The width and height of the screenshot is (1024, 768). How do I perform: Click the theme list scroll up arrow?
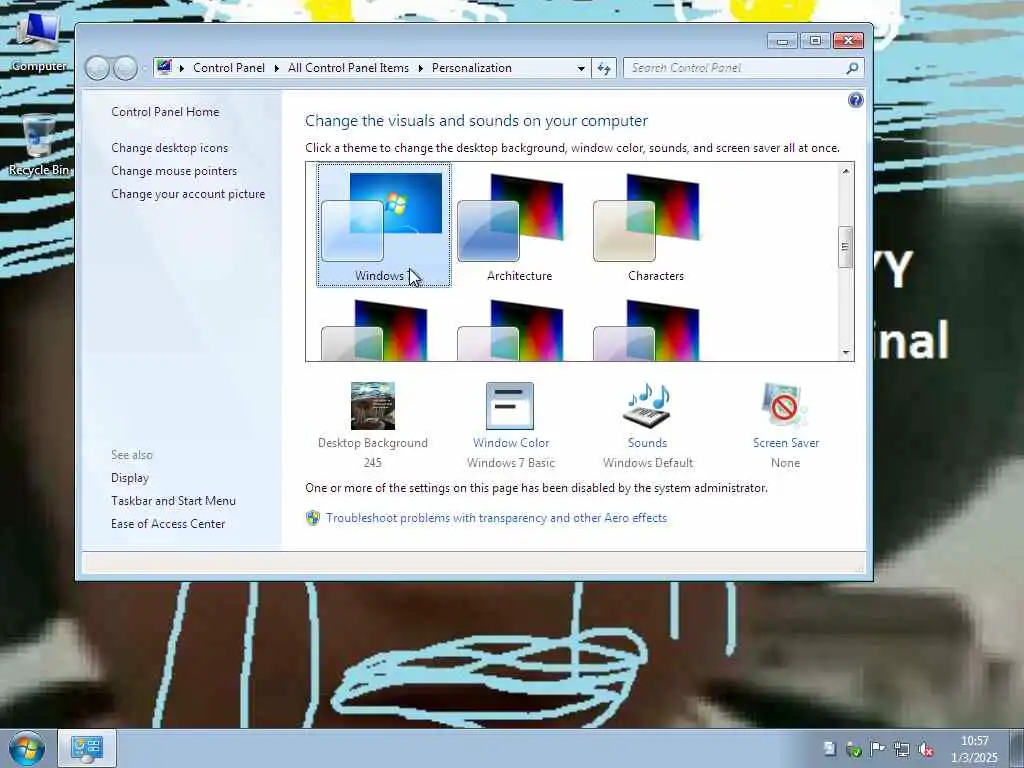846,171
